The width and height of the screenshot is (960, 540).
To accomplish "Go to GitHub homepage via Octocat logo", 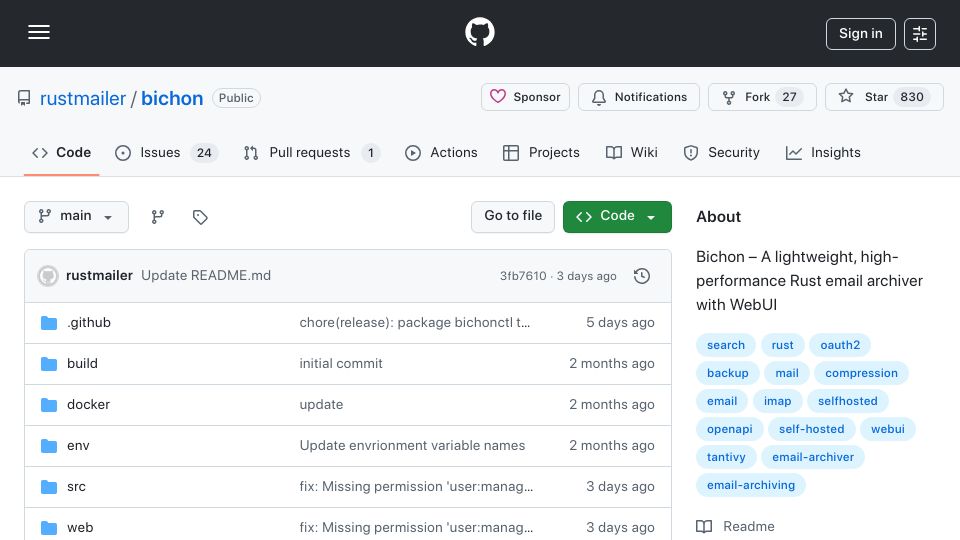I will point(479,32).
